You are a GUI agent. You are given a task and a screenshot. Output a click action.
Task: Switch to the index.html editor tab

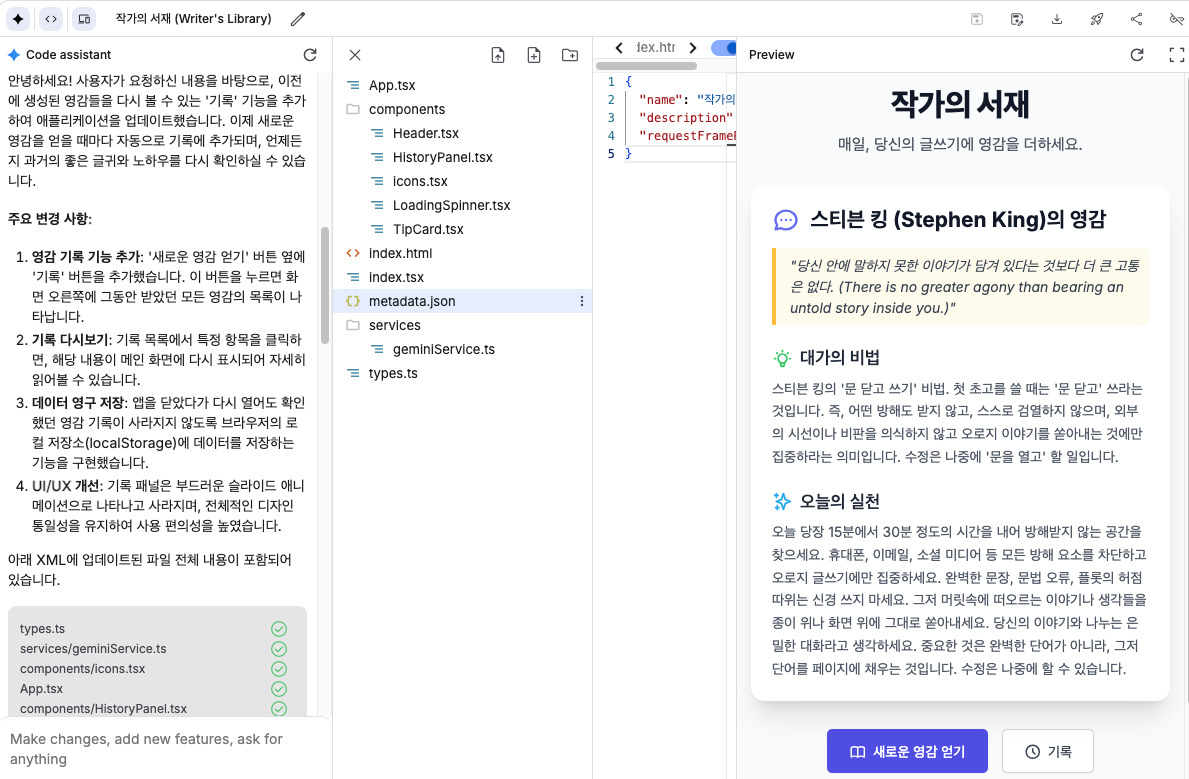pyautogui.click(x=654, y=46)
